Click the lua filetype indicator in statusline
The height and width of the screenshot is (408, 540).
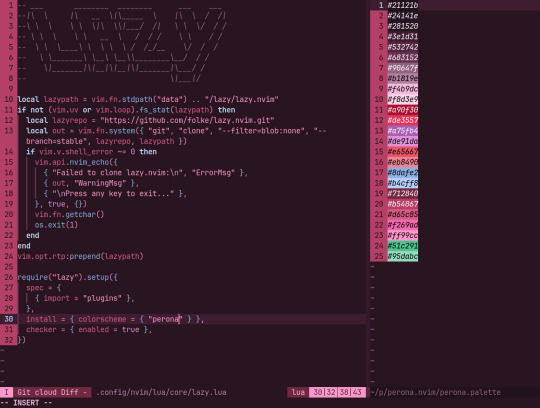[298, 392]
